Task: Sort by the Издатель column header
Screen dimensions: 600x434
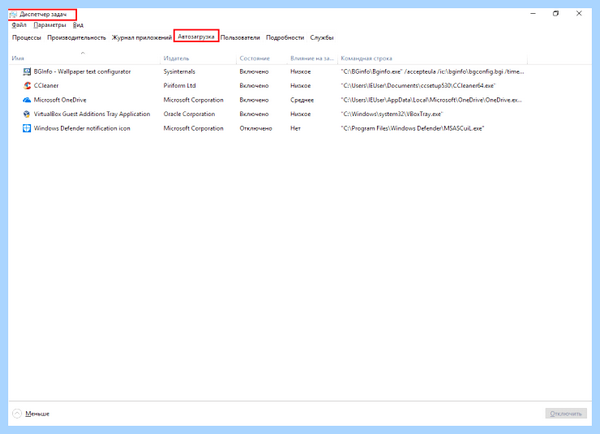Action: pos(198,58)
